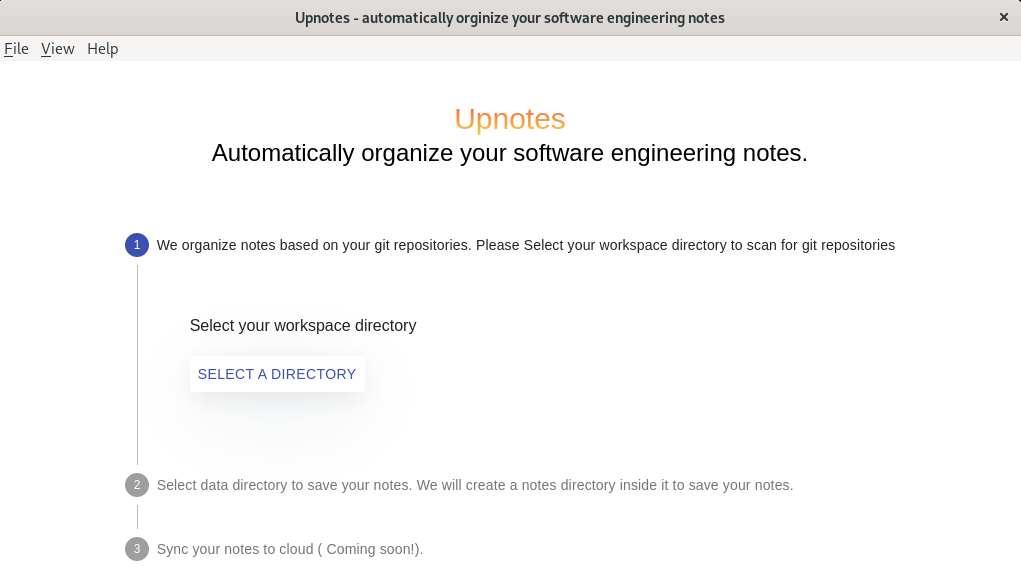Viewport: 1021px width, 586px height.
Task: Open the Help menu
Action: [x=102, y=49]
